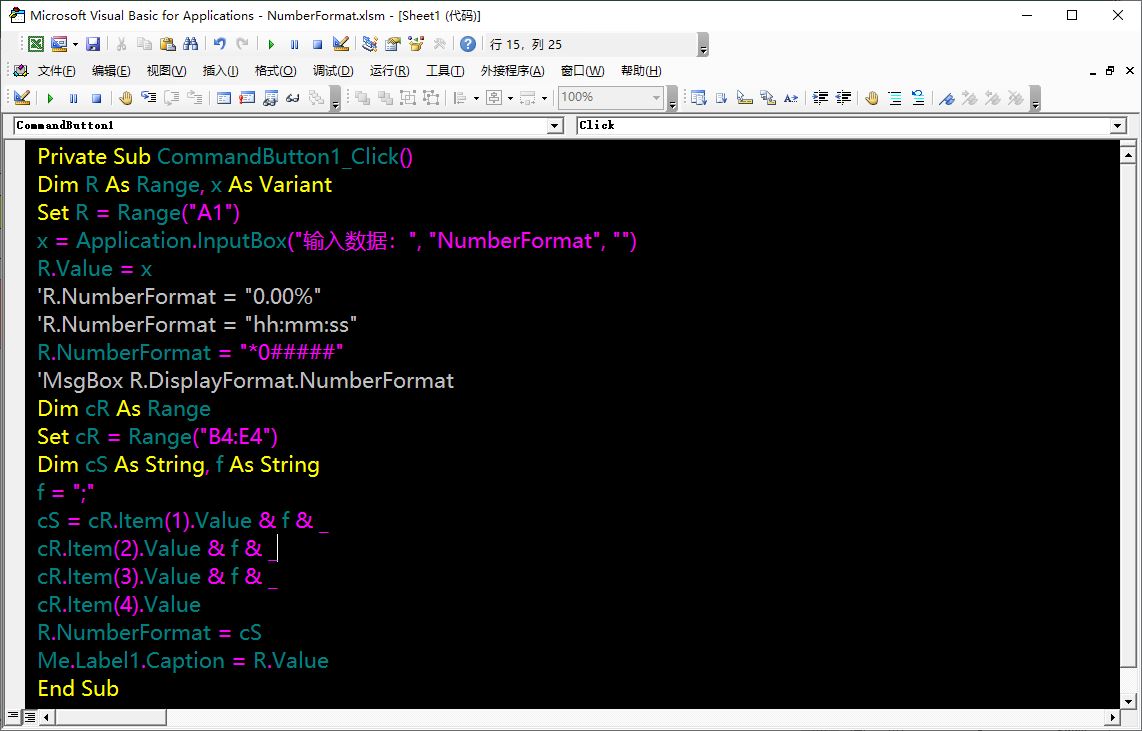Open Edit toolbar options arrow after the bookmark icons
The width and height of the screenshot is (1142, 731).
[x=1035, y=98]
